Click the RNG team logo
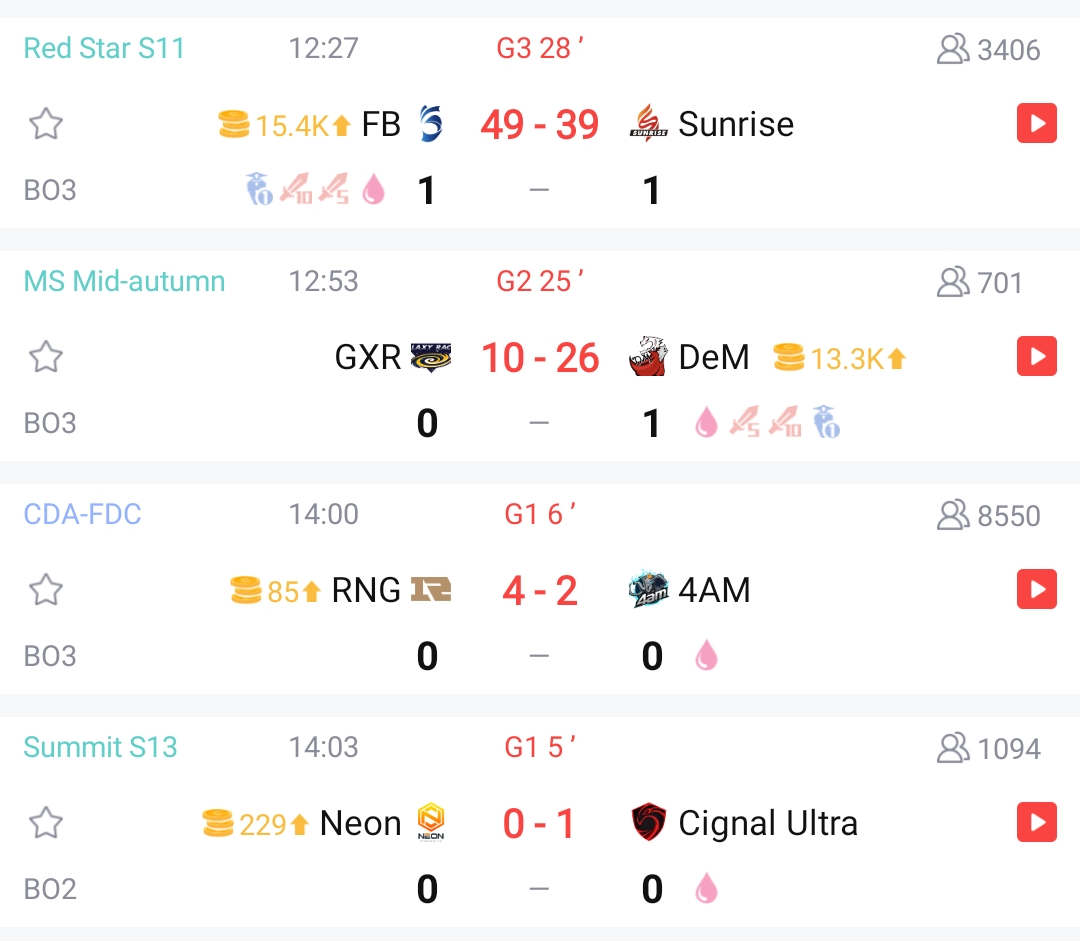Viewport: 1080px width, 941px height. point(431,590)
